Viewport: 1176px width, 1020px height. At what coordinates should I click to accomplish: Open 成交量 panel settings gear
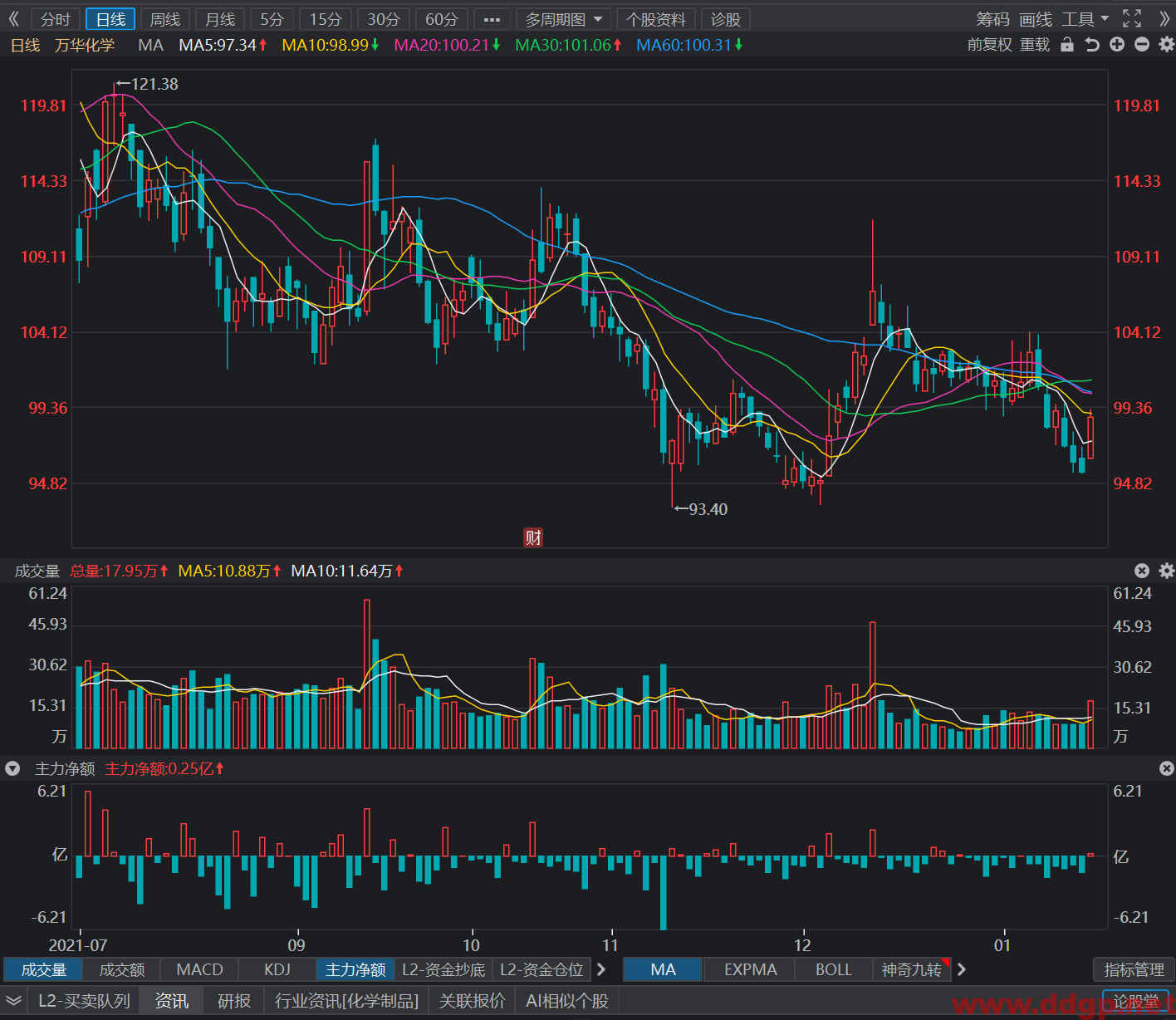(1167, 571)
